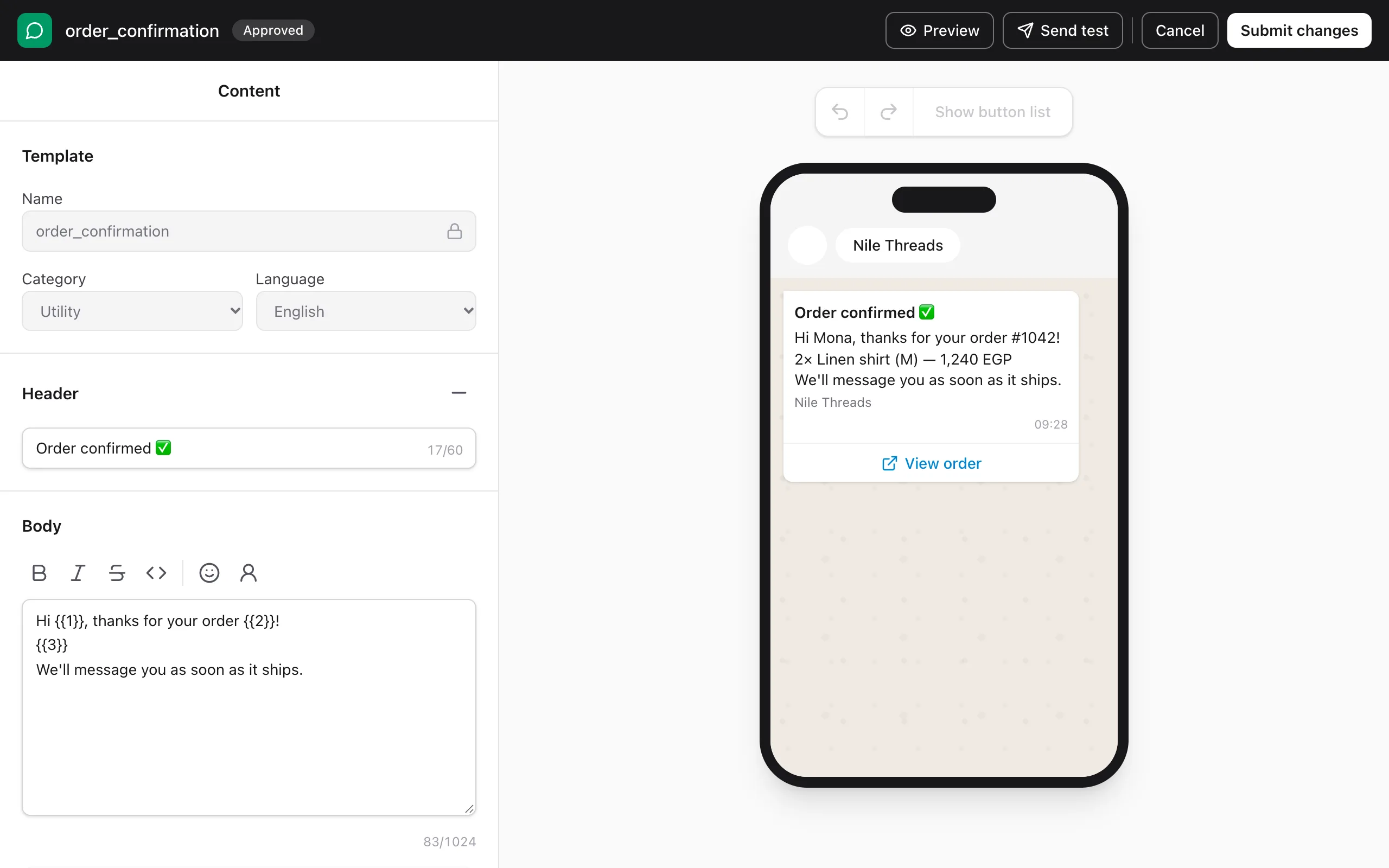Screen dimensions: 1389x868
Task: Open the Category dropdown set to Utility
Action: (132, 310)
